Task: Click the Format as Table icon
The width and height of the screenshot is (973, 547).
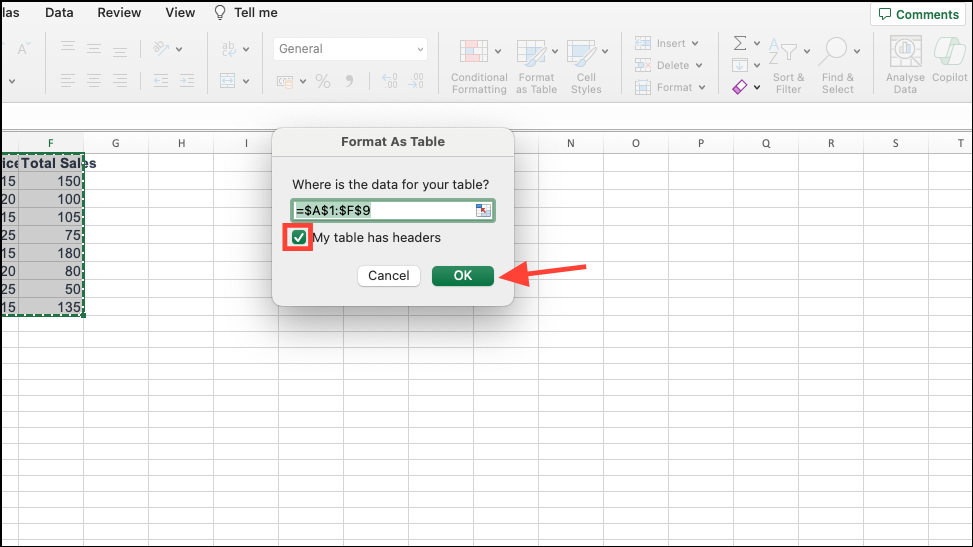Action: (x=531, y=53)
